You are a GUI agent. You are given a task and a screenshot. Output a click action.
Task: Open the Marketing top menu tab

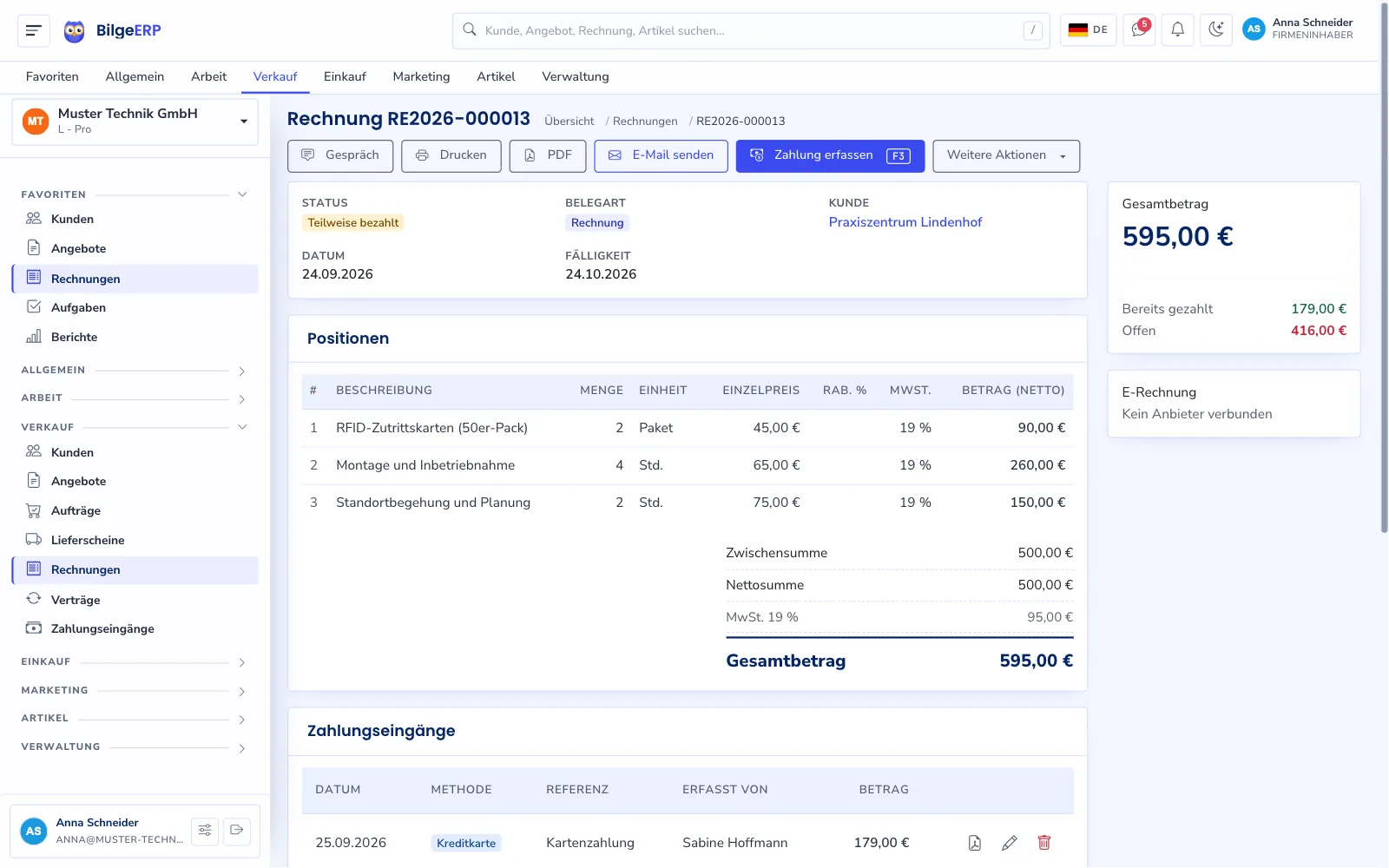421,76
